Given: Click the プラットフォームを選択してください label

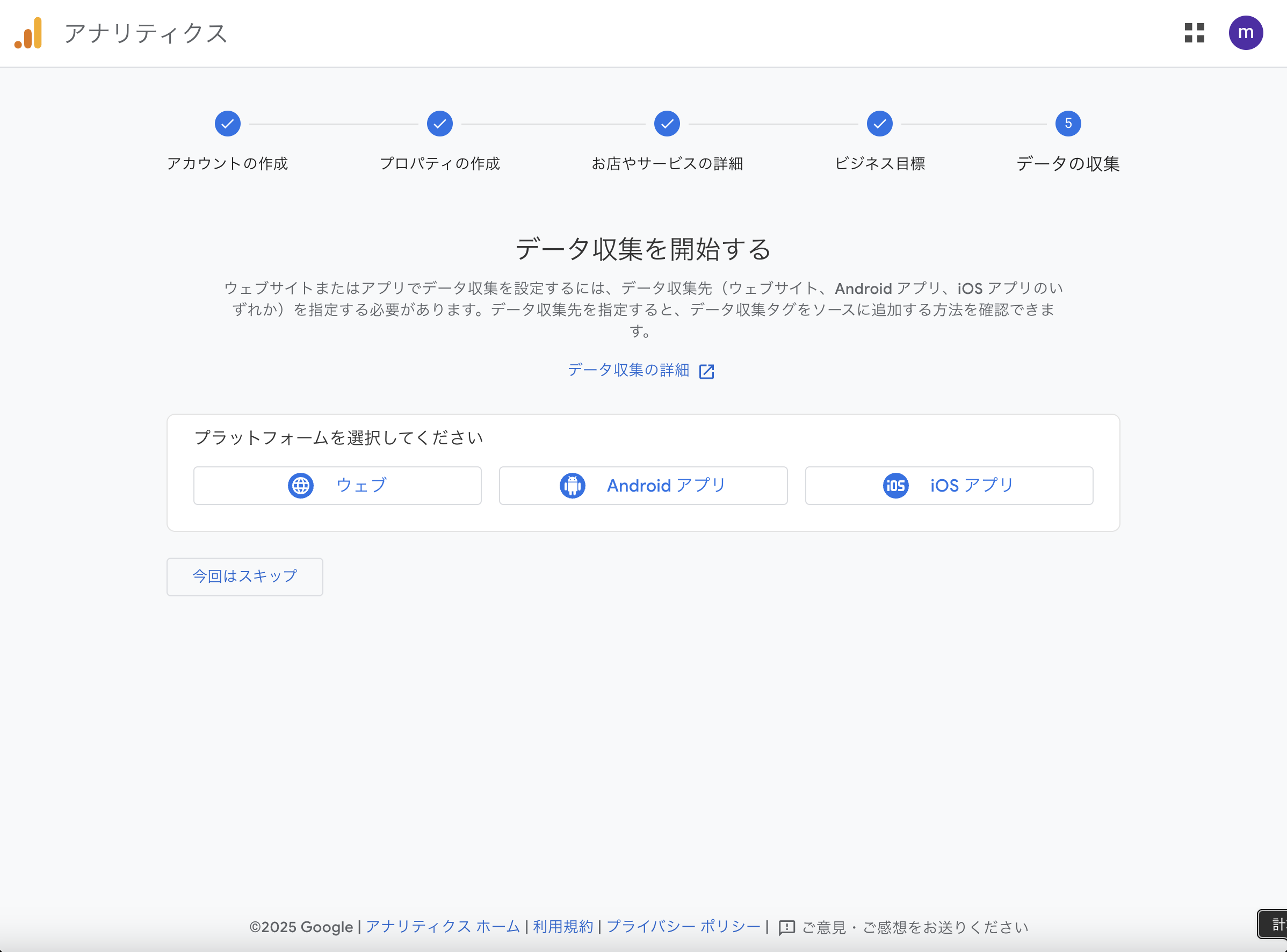Looking at the screenshot, I should point(339,438).
